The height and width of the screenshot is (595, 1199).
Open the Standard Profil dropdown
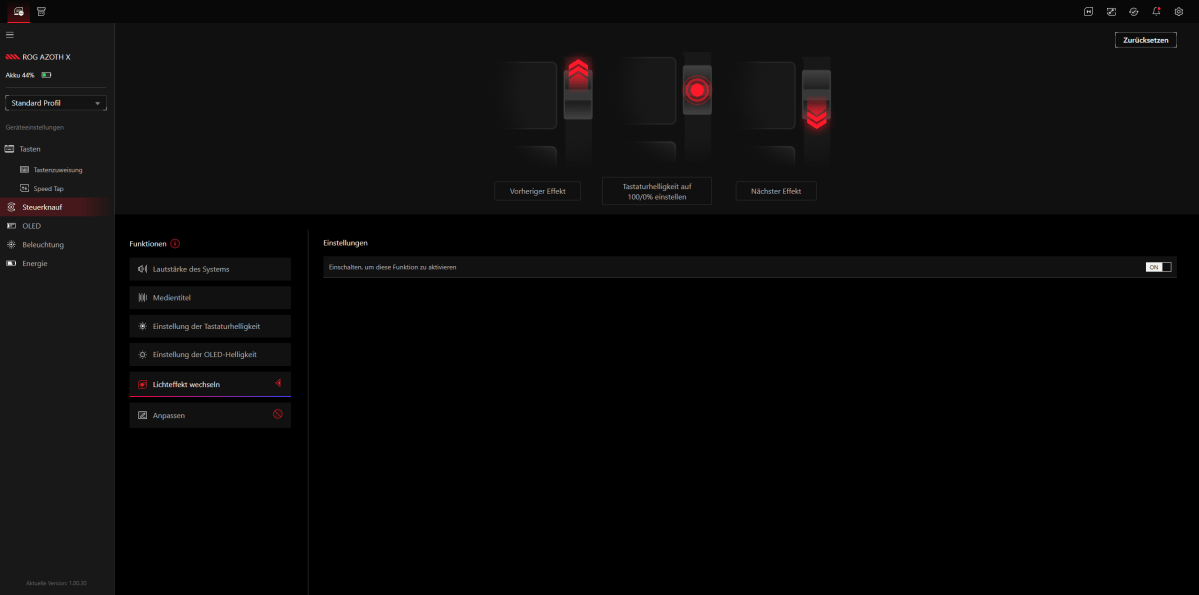coord(55,102)
